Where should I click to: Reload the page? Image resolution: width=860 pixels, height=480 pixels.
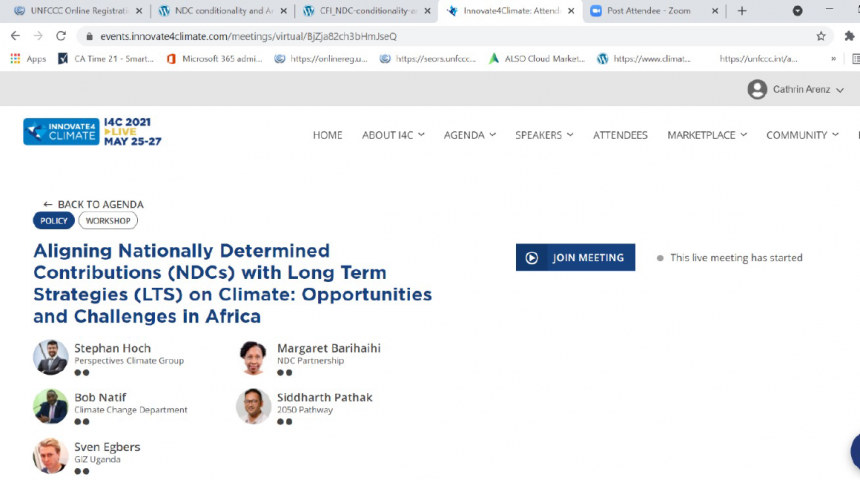tap(61, 36)
